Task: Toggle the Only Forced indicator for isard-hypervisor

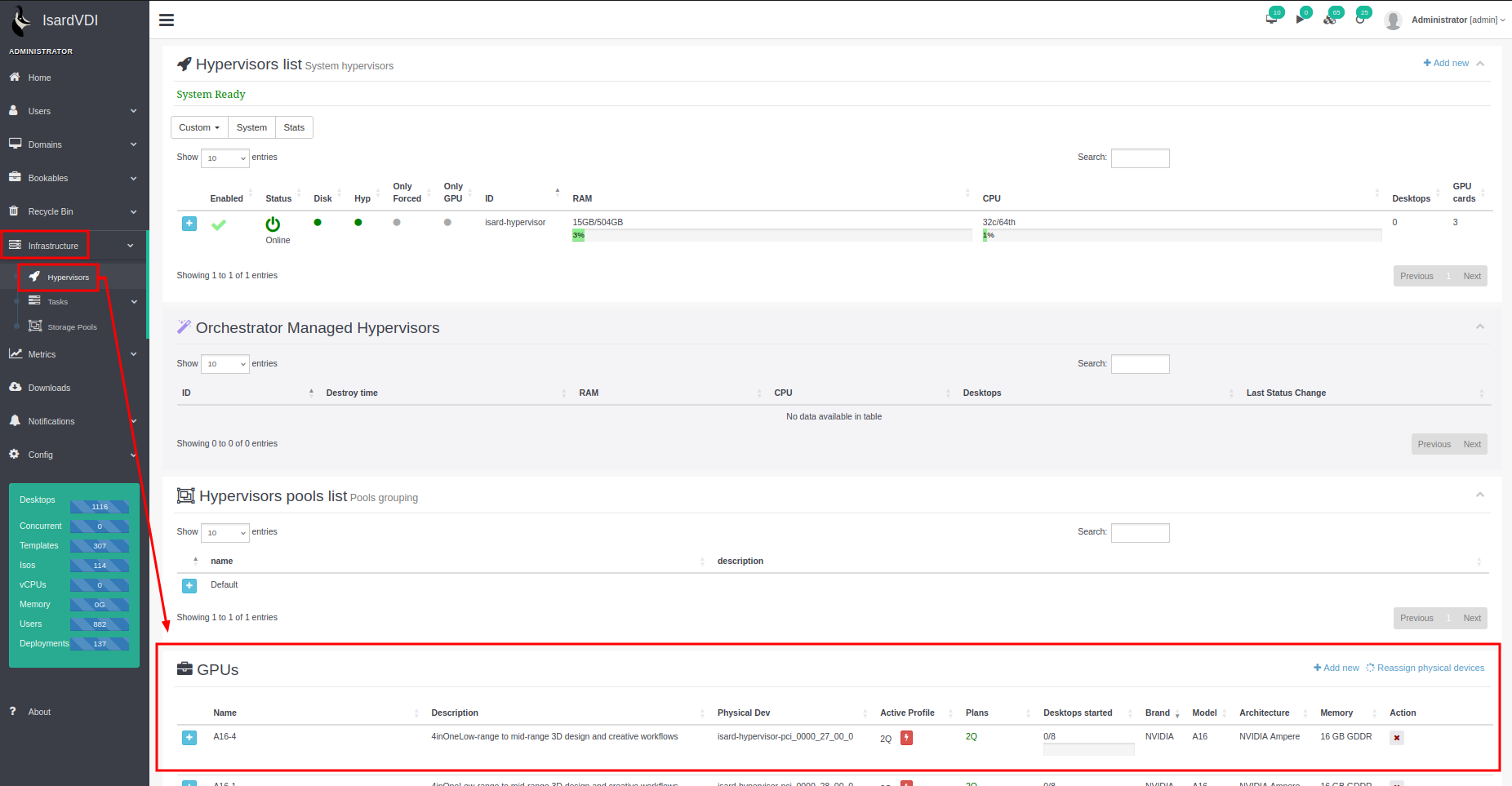Action: coord(397,222)
